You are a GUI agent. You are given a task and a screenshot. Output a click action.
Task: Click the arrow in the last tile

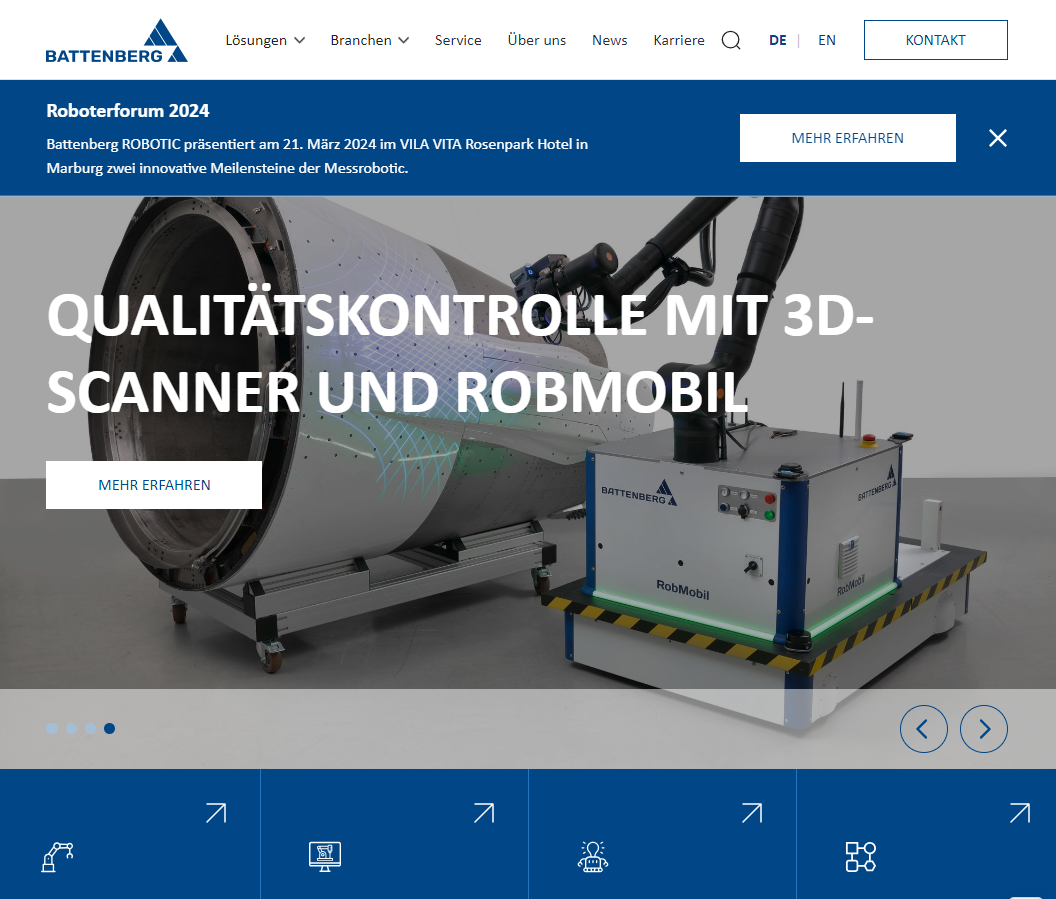click(1019, 813)
